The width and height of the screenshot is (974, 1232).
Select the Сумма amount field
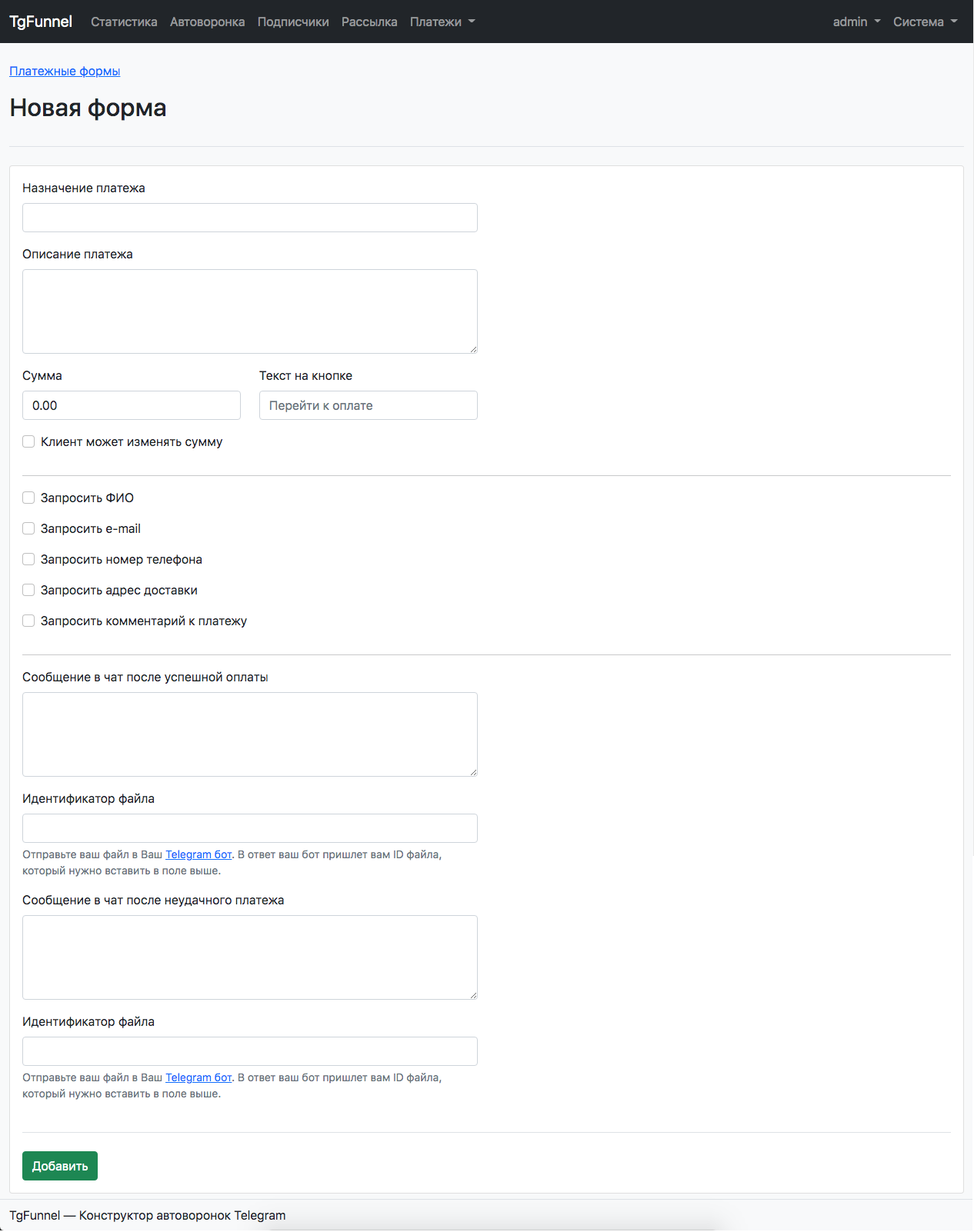(131, 405)
